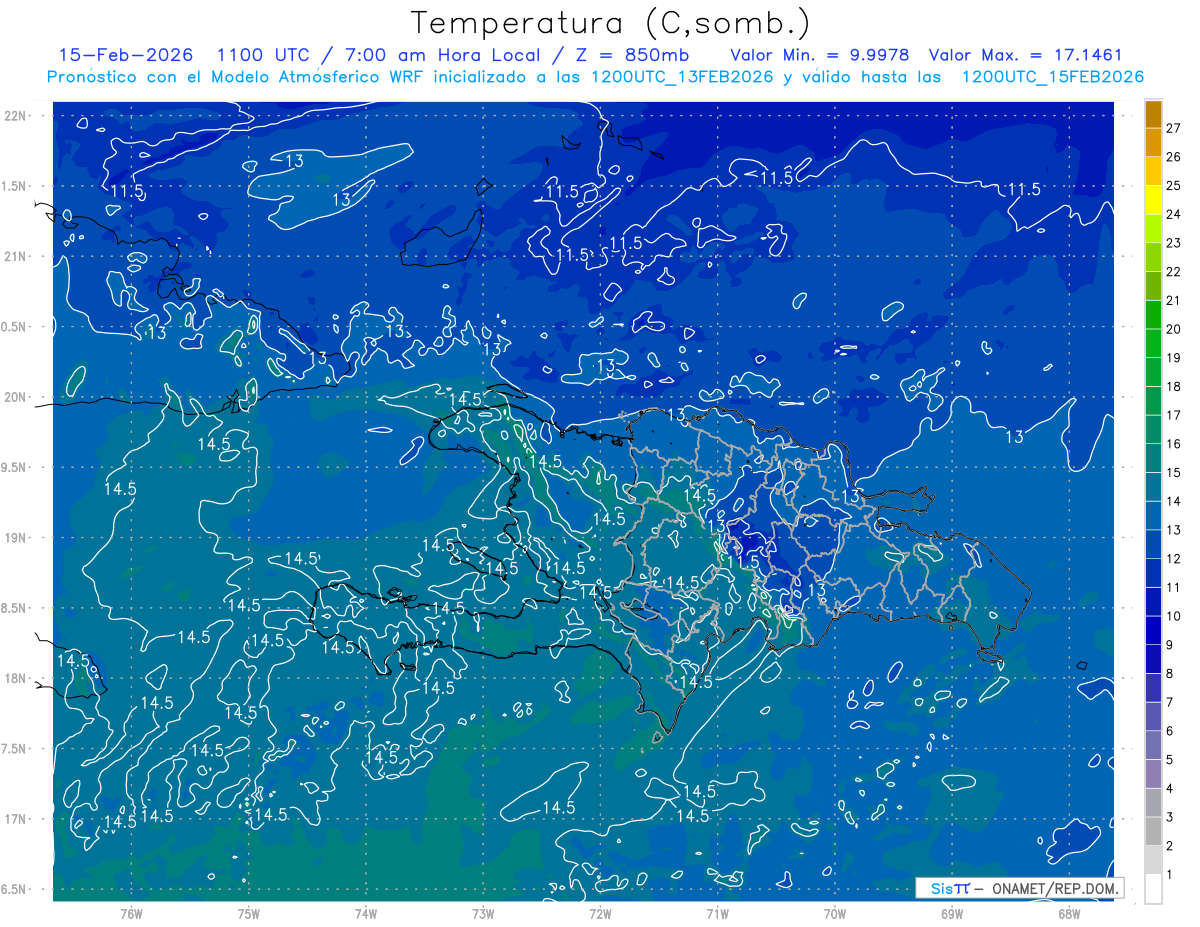
Task: Click the "72W" longitude axis label
Action: point(600,914)
